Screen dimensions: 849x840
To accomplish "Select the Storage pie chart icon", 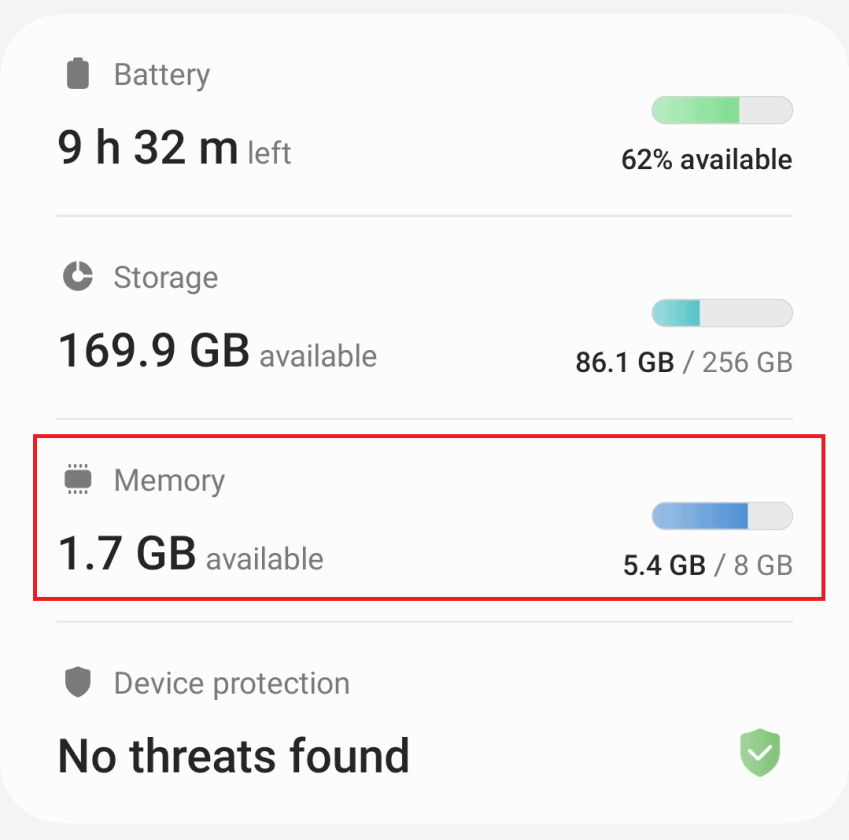I will [76, 277].
